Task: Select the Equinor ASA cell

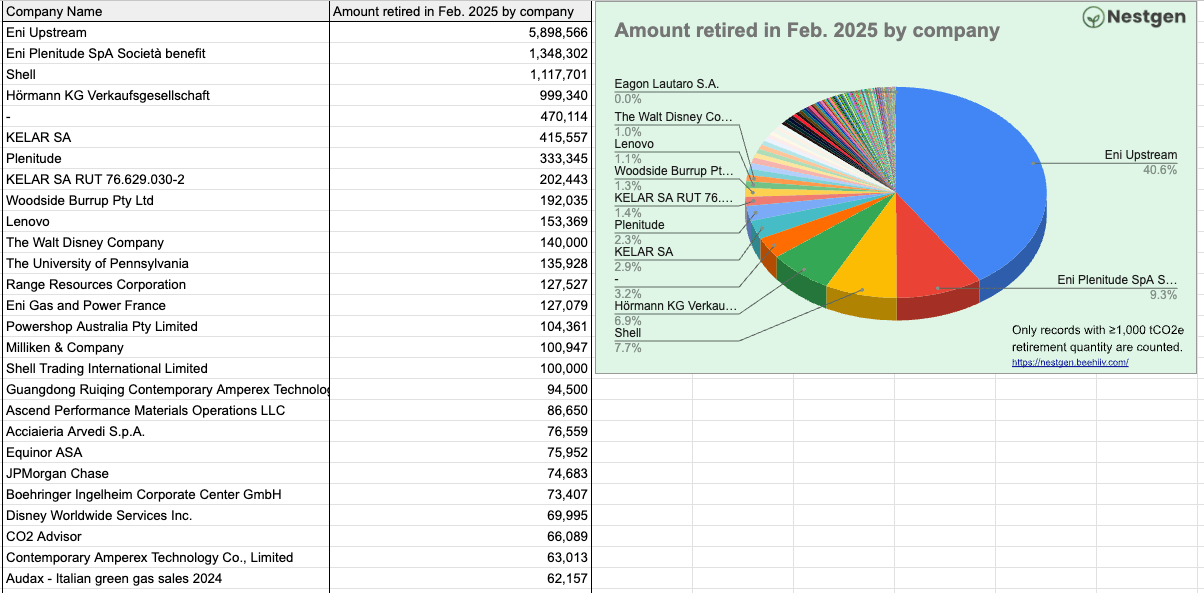Action: (165, 453)
